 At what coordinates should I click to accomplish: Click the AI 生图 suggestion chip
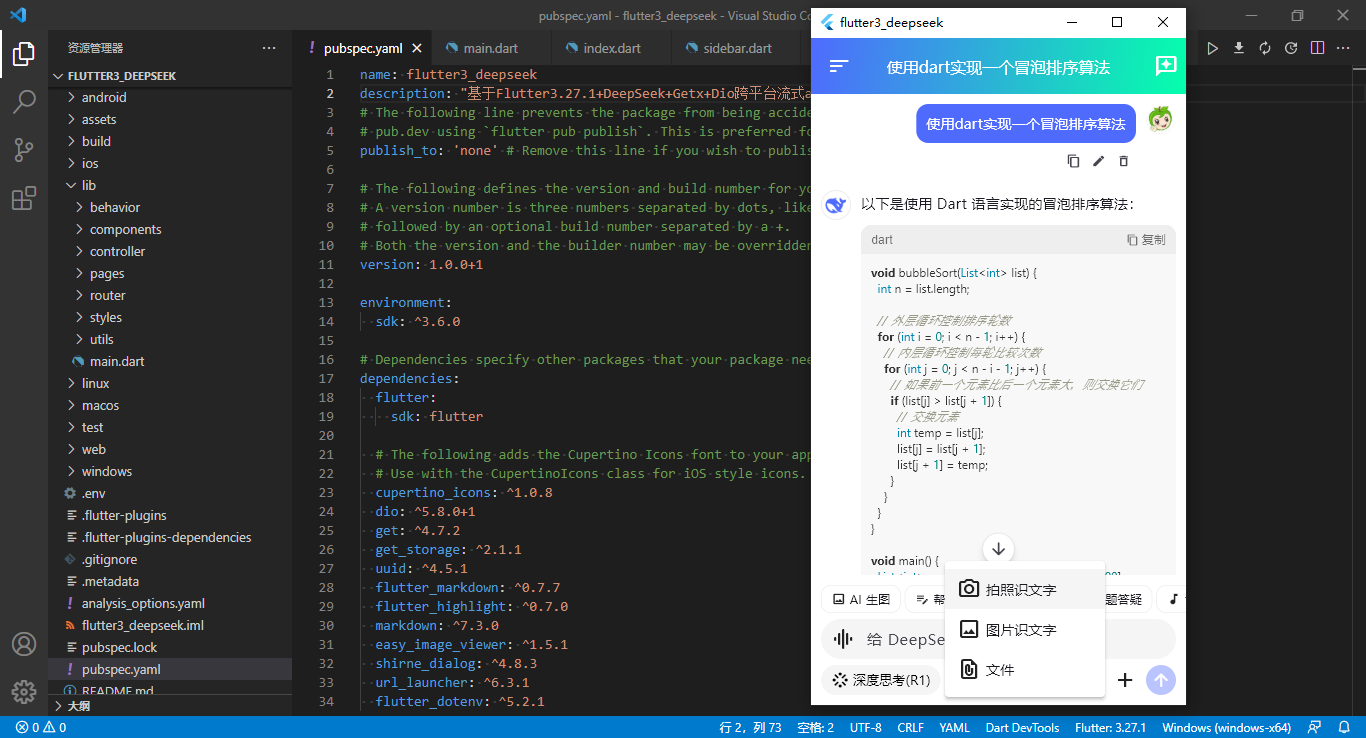tap(860, 600)
